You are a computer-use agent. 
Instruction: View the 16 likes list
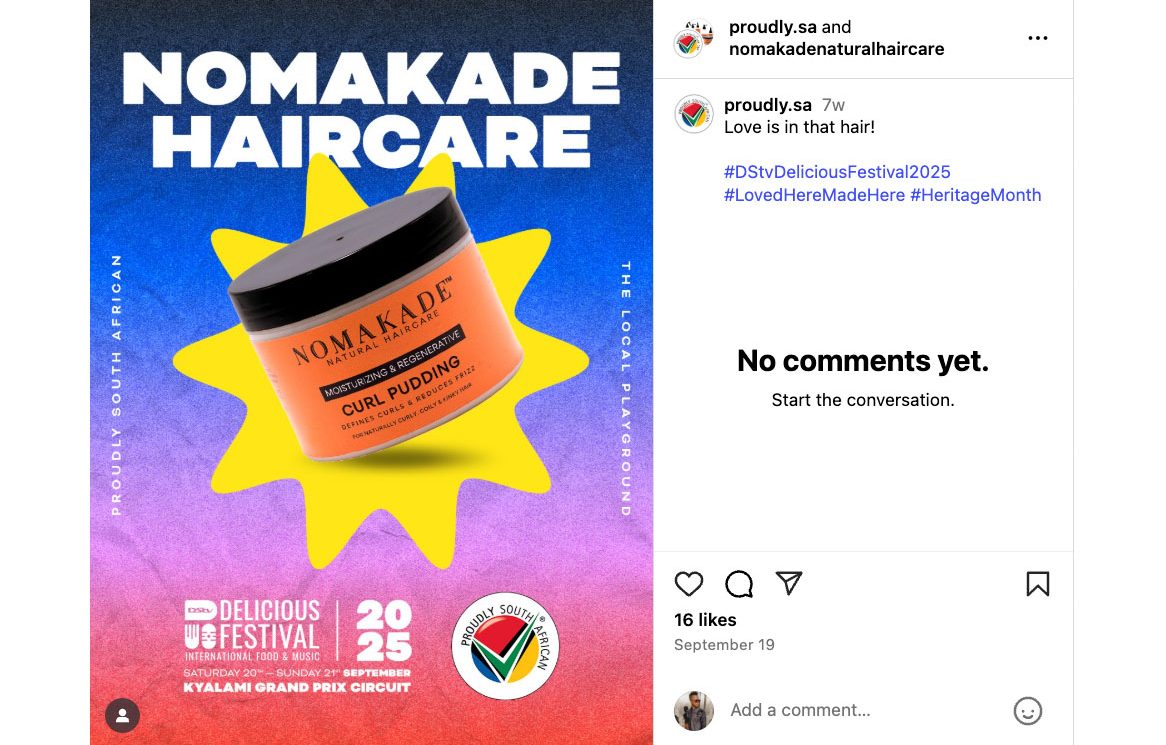[705, 620]
